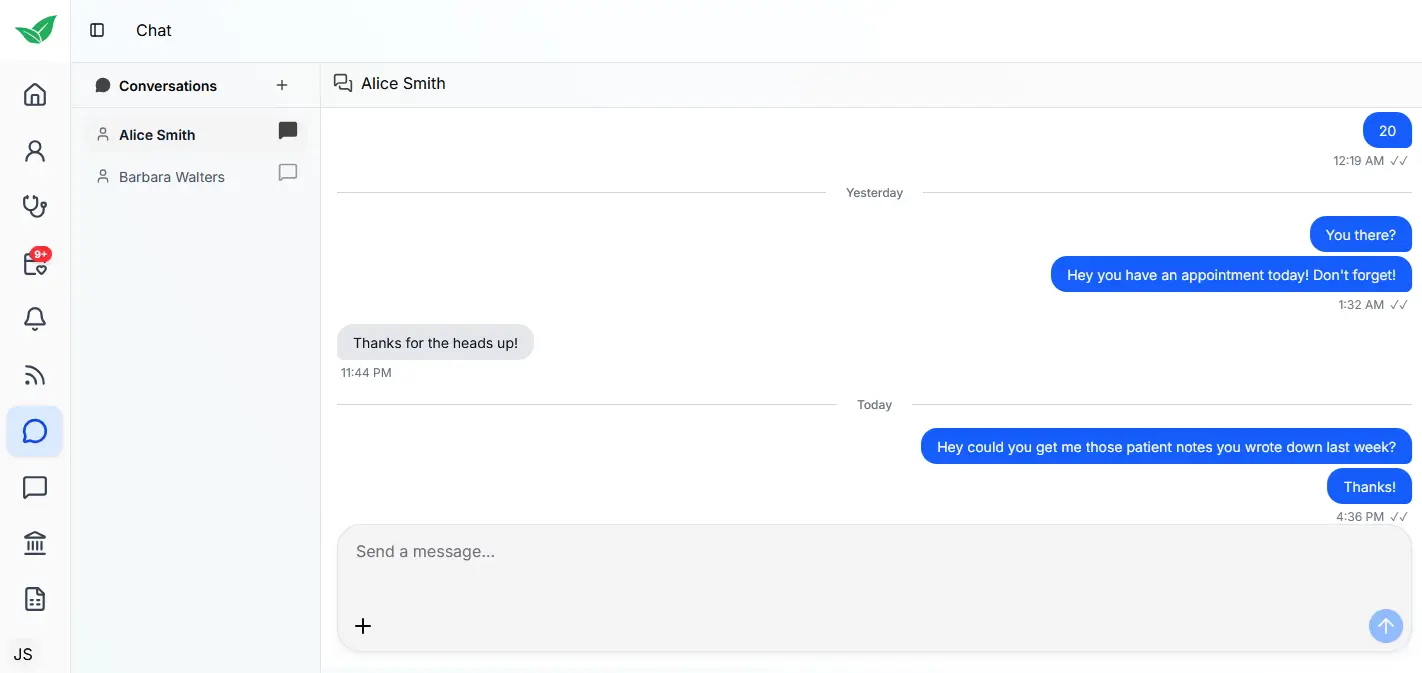Toggle the sidebar collapse panel icon
Viewport: 1422px width, 673px height.
(x=96, y=30)
